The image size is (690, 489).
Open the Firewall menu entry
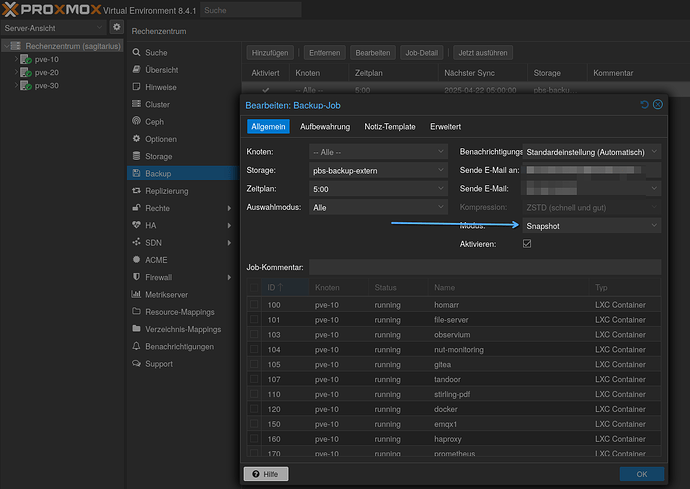(x=159, y=277)
